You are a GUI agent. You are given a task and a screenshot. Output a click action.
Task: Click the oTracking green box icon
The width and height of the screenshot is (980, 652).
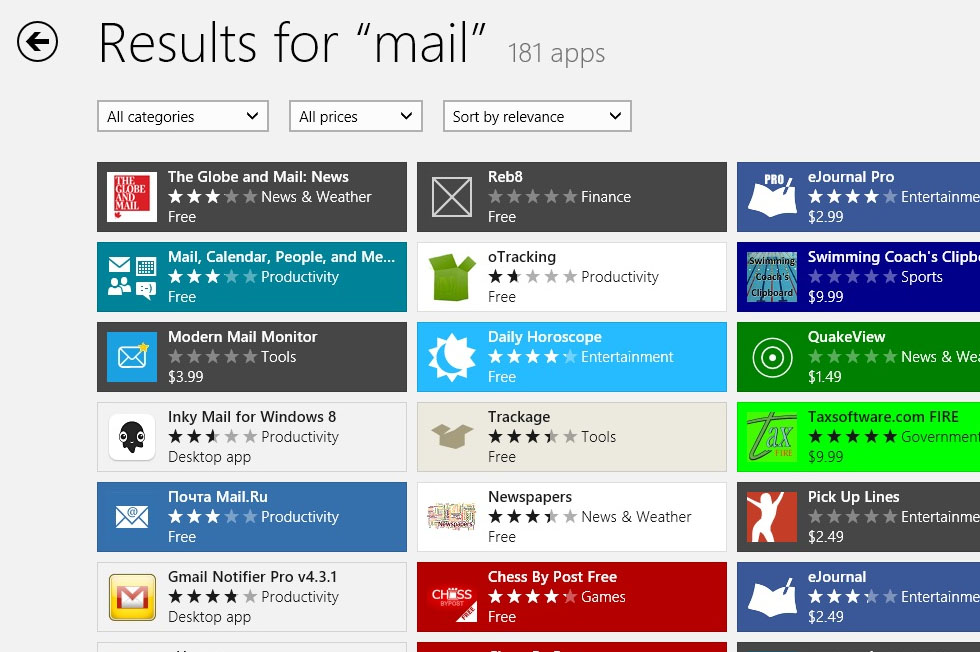(x=452, y=277)
